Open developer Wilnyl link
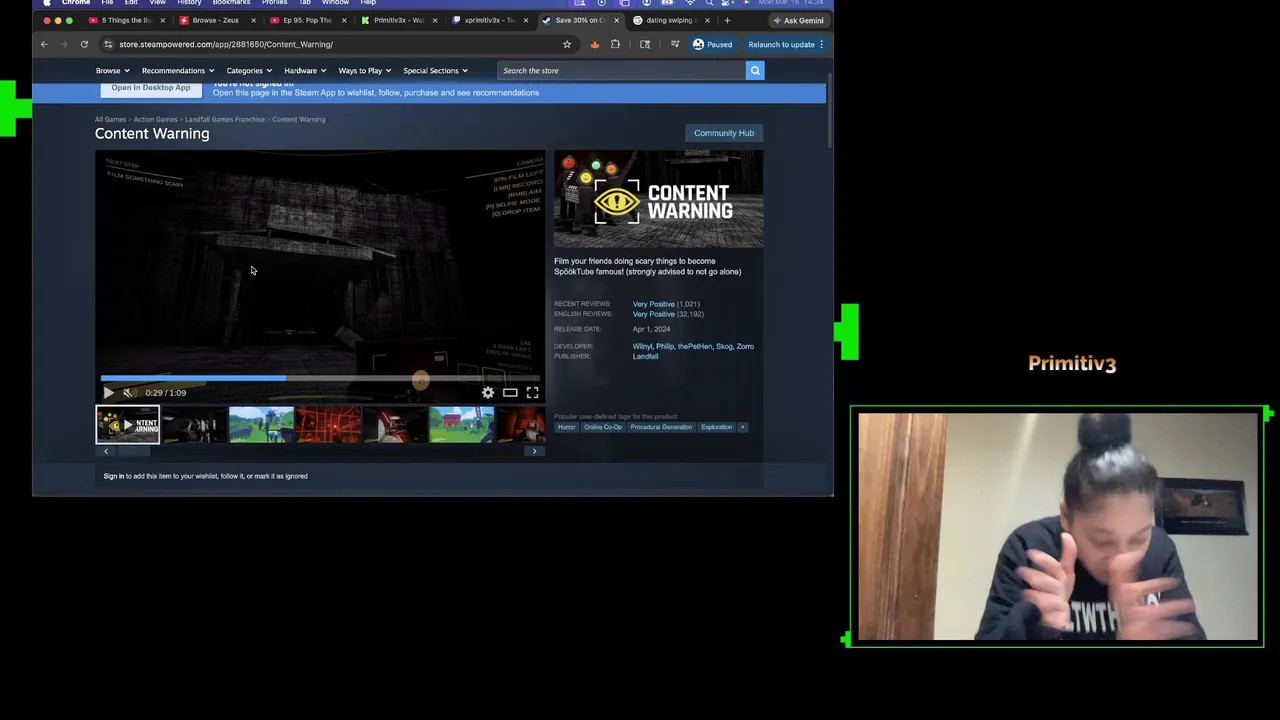This screenshot has height=720, width=1280. pos(642,346)
